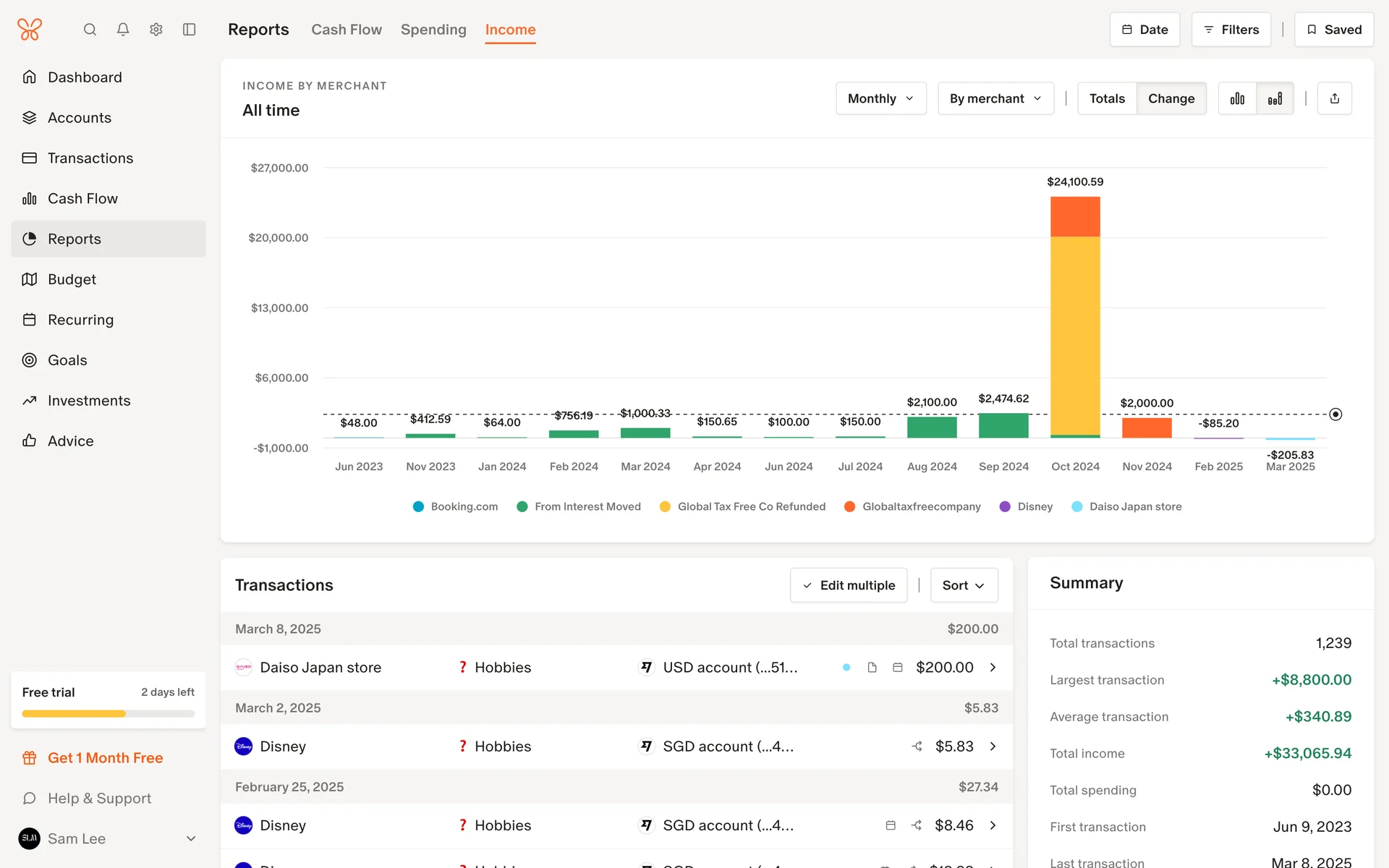Switch to the plain bar chart icon
This screenshot has width=1389, height=868.
tap(1237, 98)
